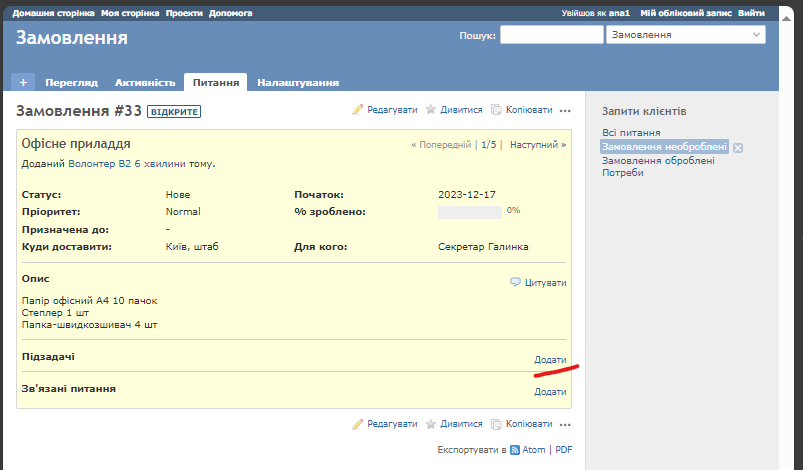
Task: Expand the project selector dropdown 'Замовлення'
Action: coord(685,34)
